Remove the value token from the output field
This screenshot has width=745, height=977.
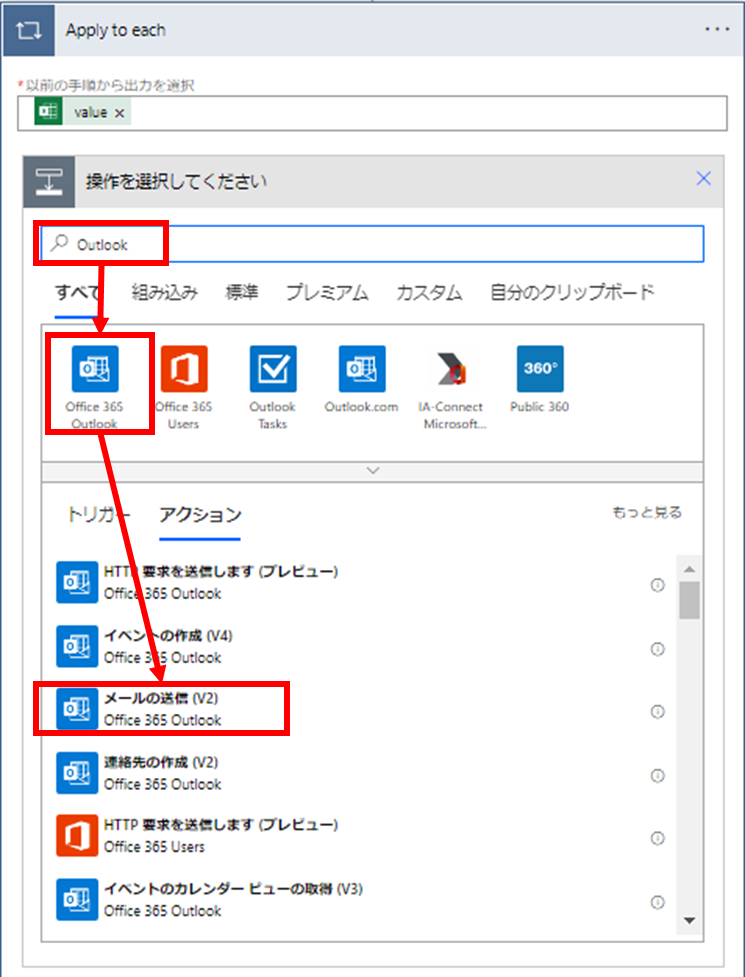point(120,113)
